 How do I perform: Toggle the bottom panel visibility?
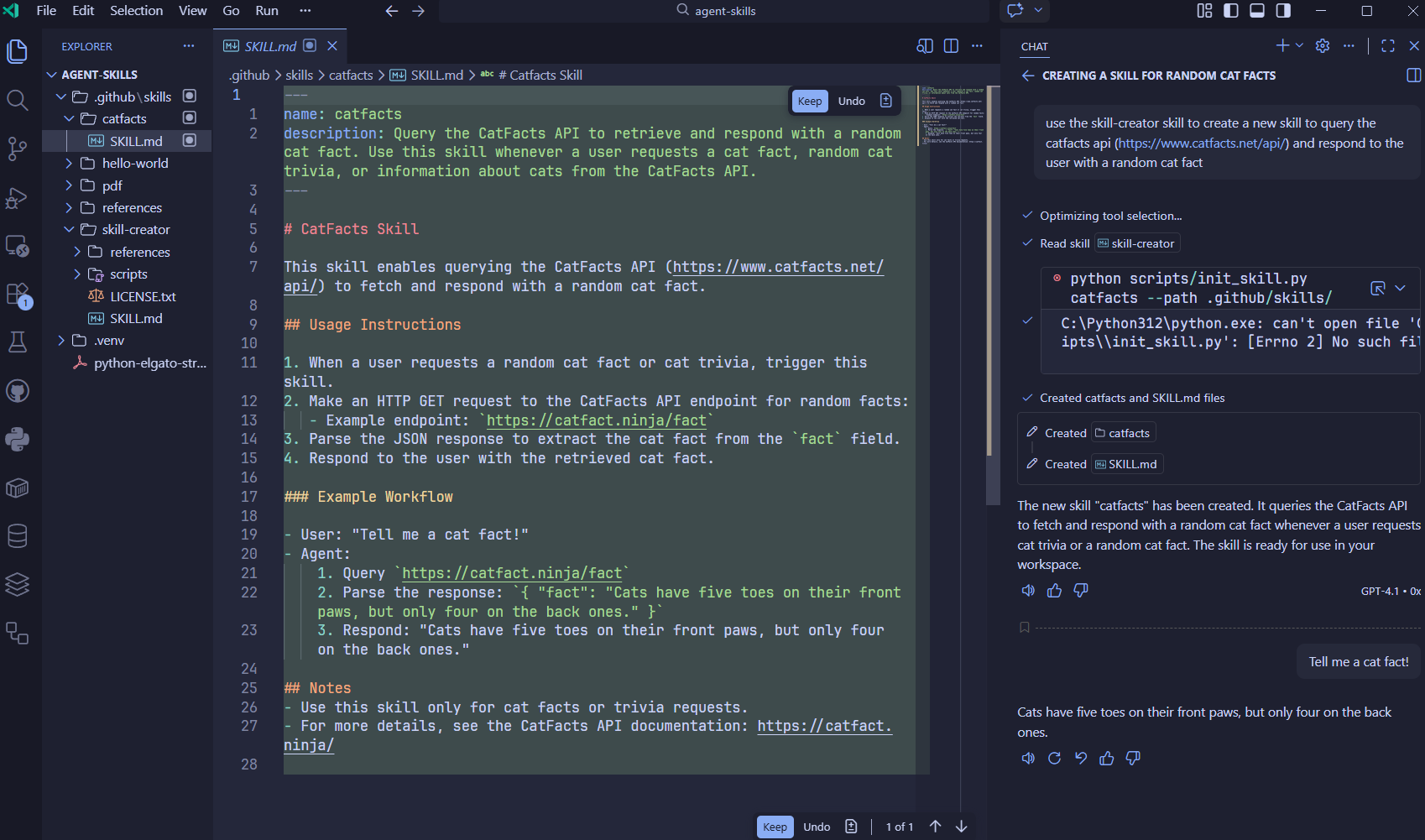point(1256,11)
